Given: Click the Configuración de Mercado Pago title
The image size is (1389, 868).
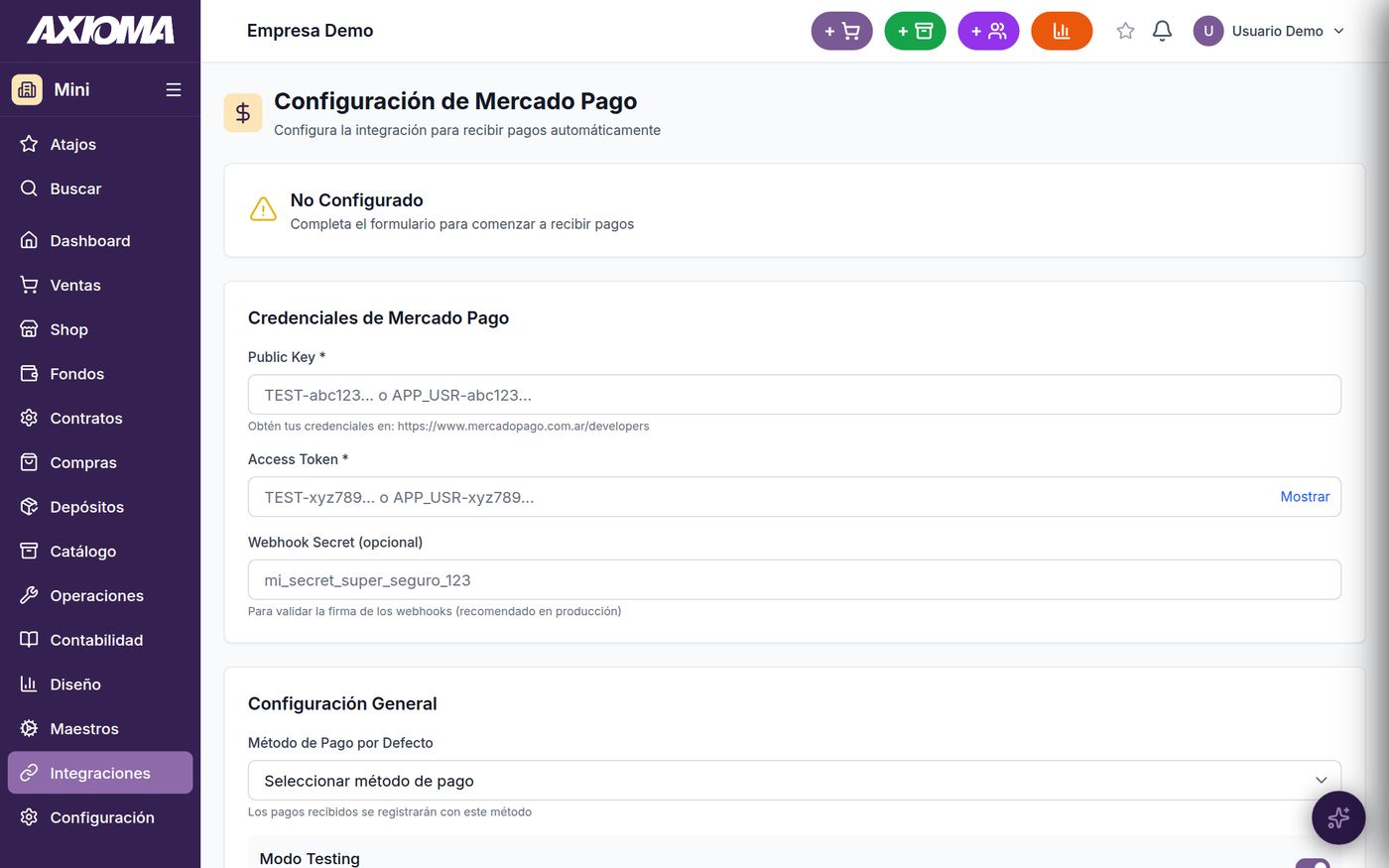Looking at the screenshot, I should click(x=455, y=101).
